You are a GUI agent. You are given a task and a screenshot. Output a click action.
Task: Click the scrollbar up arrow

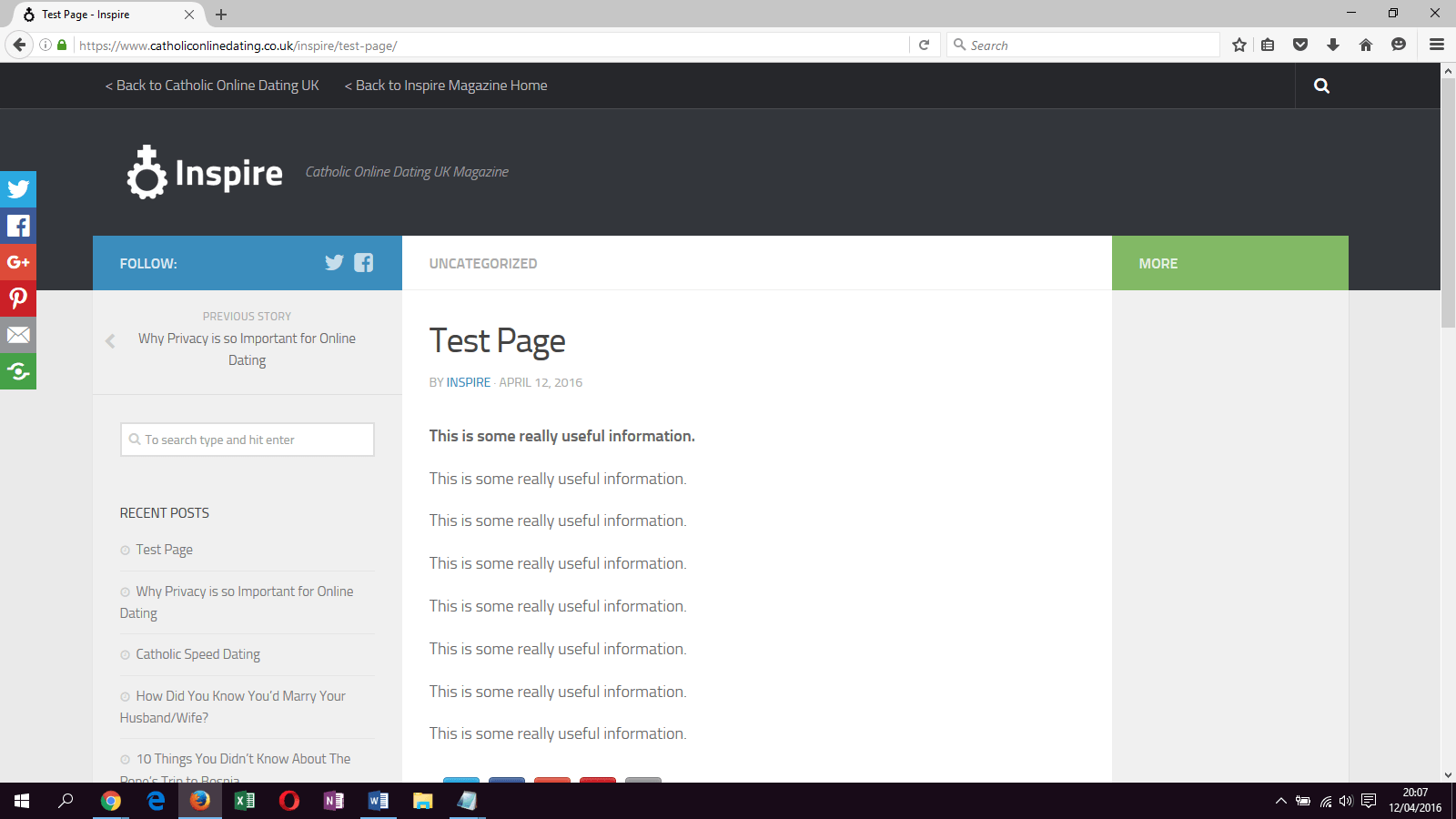1448,69
